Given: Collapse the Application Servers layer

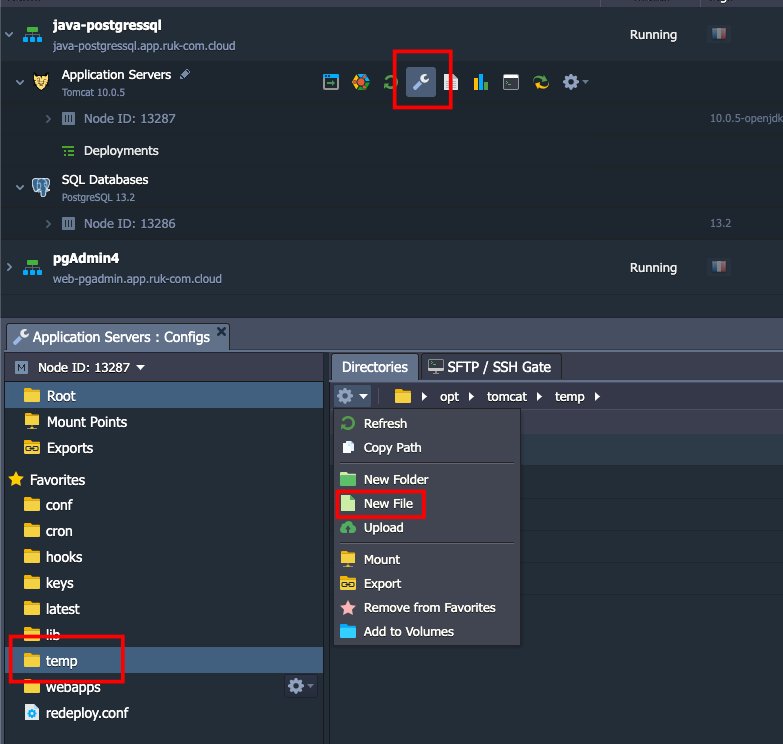Looking at the screenshot, I should pyautogui.click(x=19, y=82).
